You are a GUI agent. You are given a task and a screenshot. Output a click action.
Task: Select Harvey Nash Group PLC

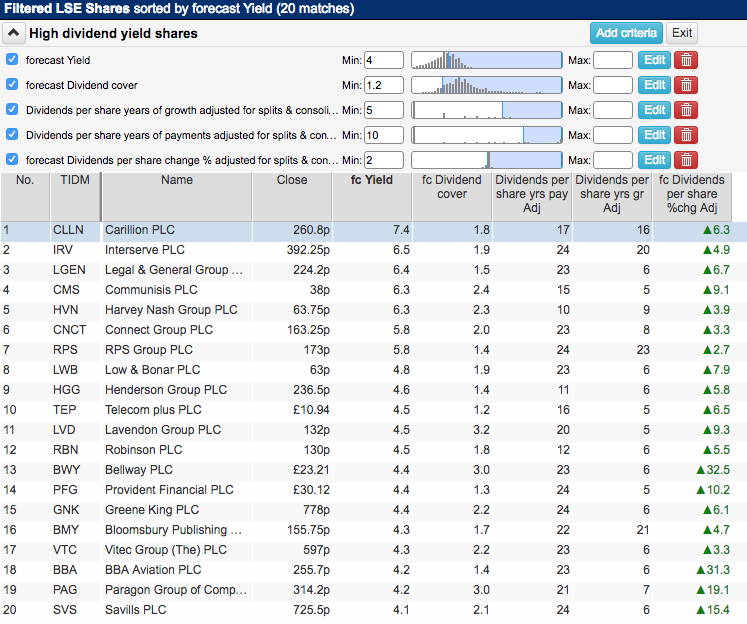374,310
